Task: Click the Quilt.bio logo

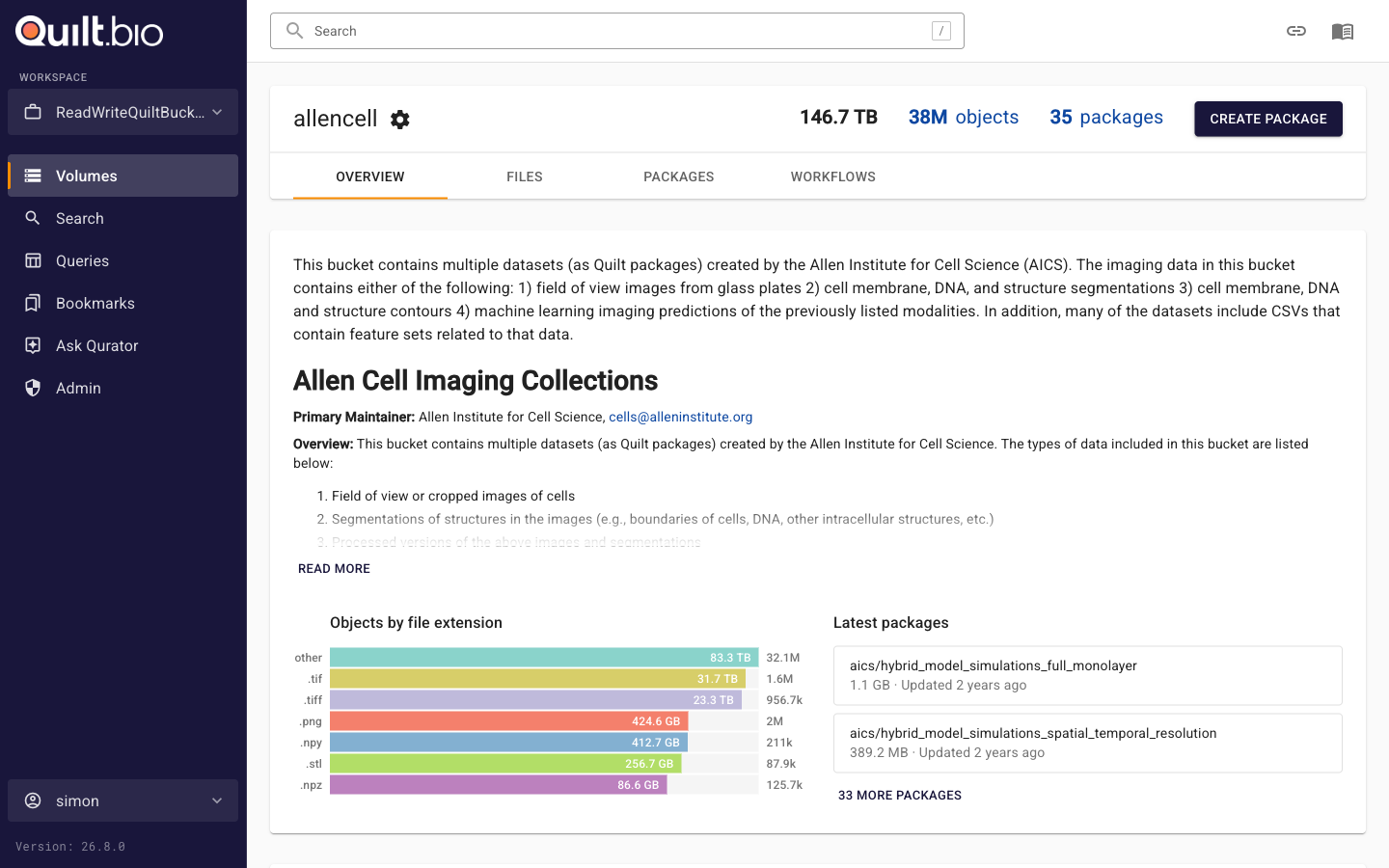Action: pyautogui.click(x=90, y=32)
